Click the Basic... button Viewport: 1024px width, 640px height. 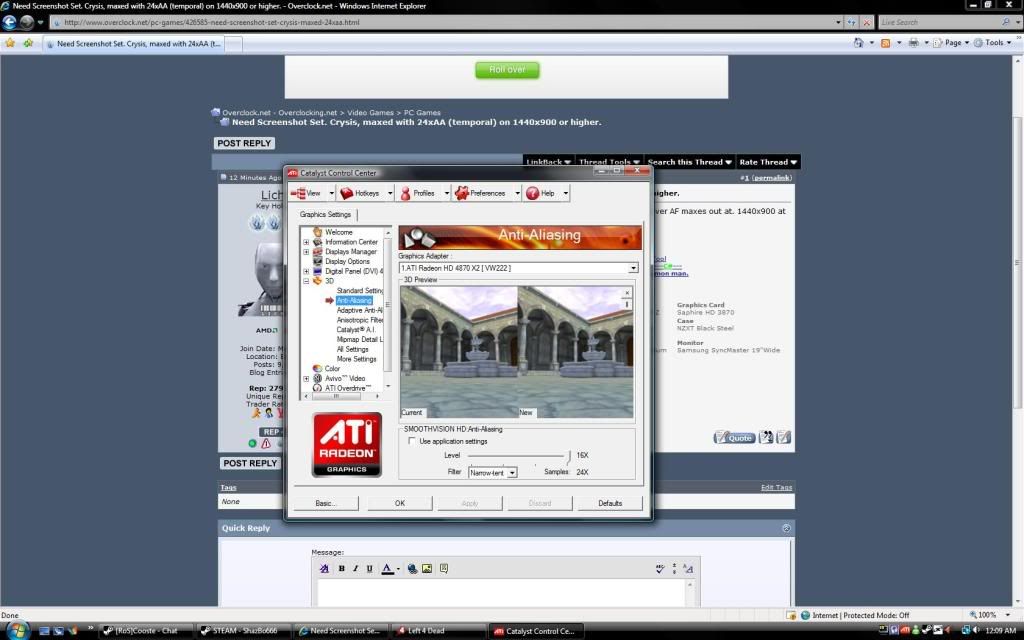(x=326, y=504)
